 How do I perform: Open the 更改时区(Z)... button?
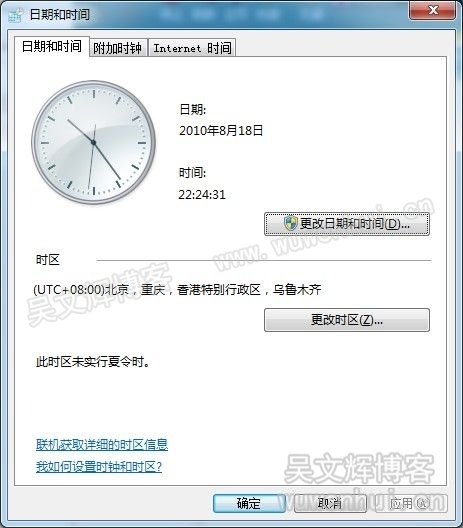coord(347,320)
